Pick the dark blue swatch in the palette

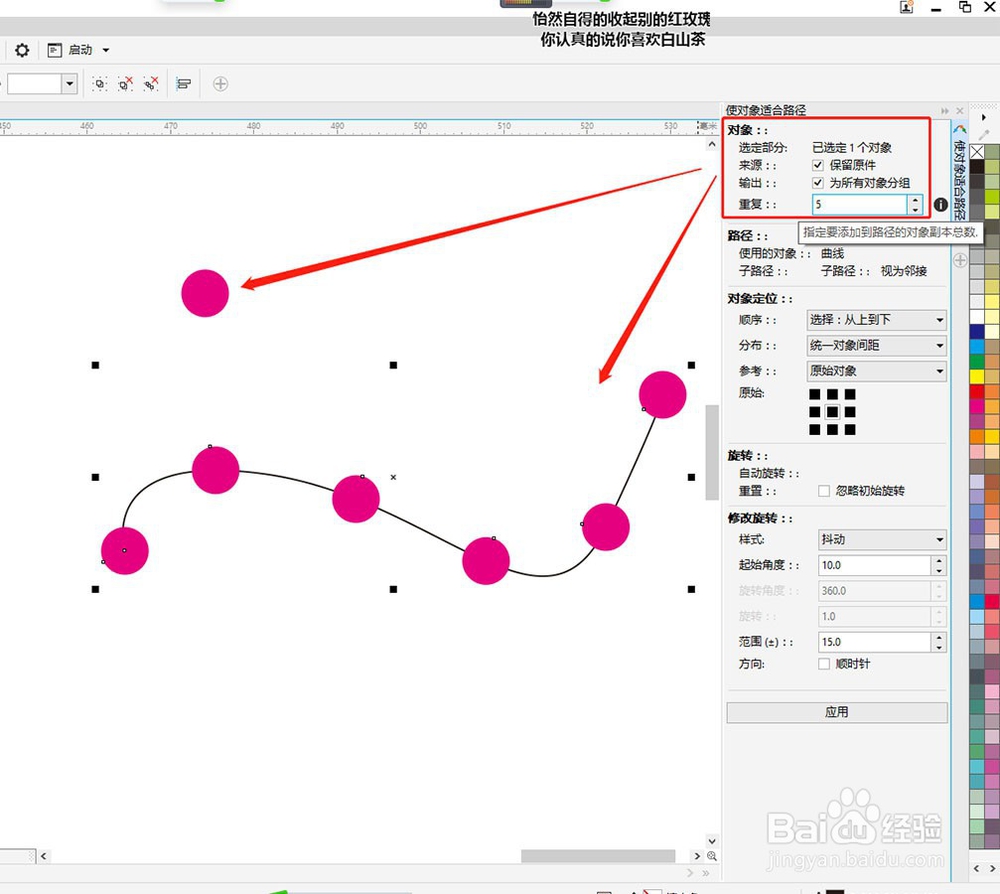click(976, 331)
